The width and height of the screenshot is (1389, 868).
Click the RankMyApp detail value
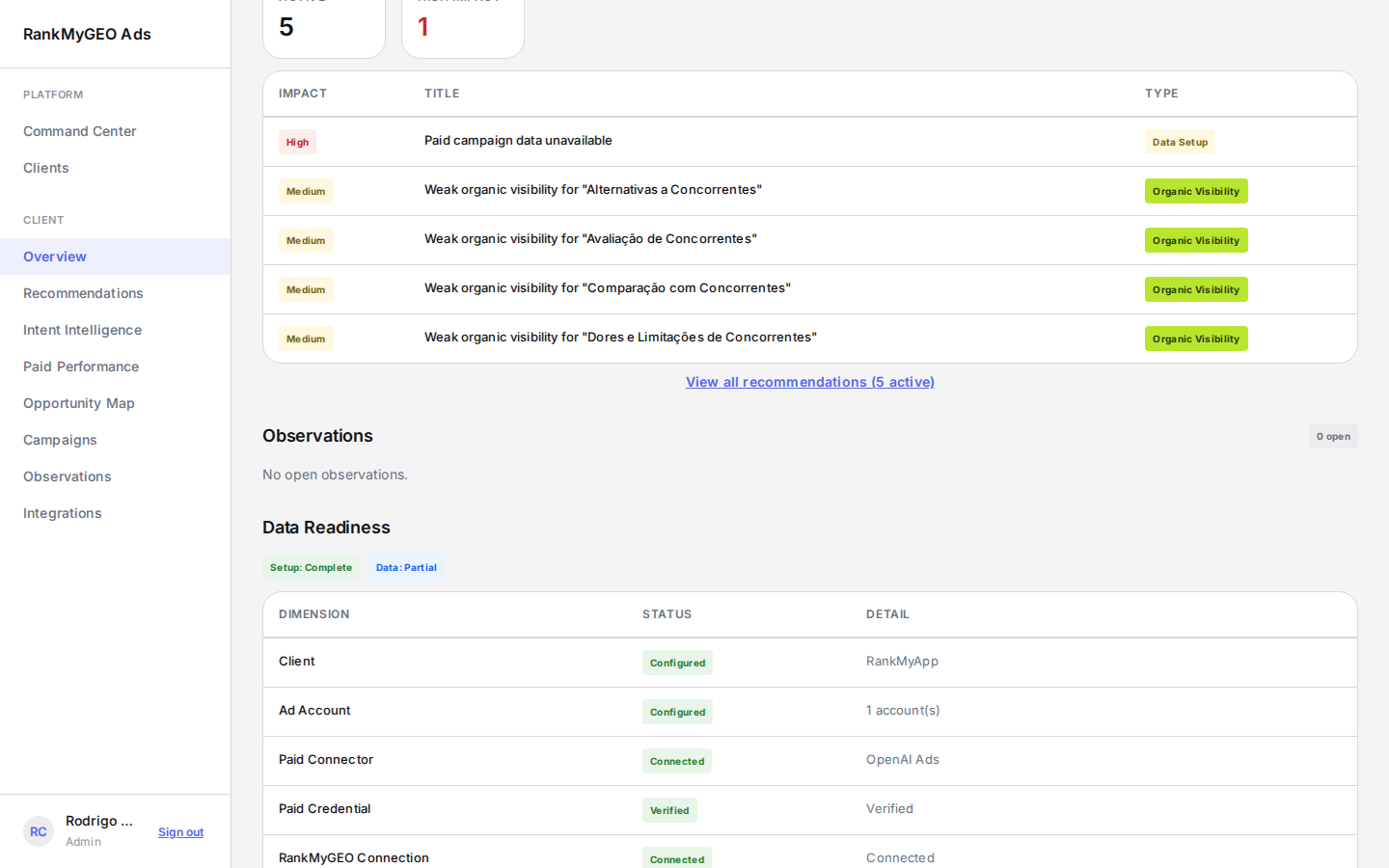[902, 662]
